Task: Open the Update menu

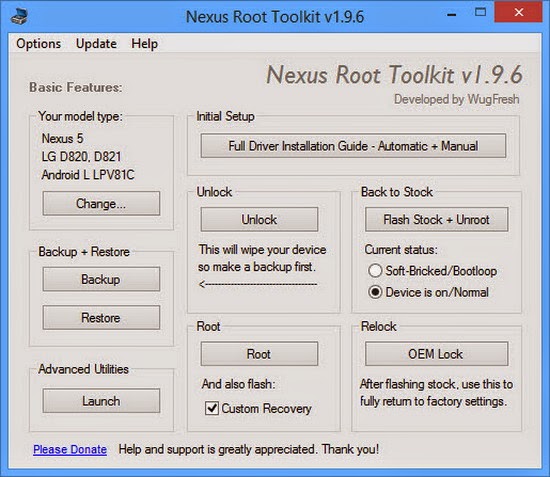Action: [x=96, y=44]
